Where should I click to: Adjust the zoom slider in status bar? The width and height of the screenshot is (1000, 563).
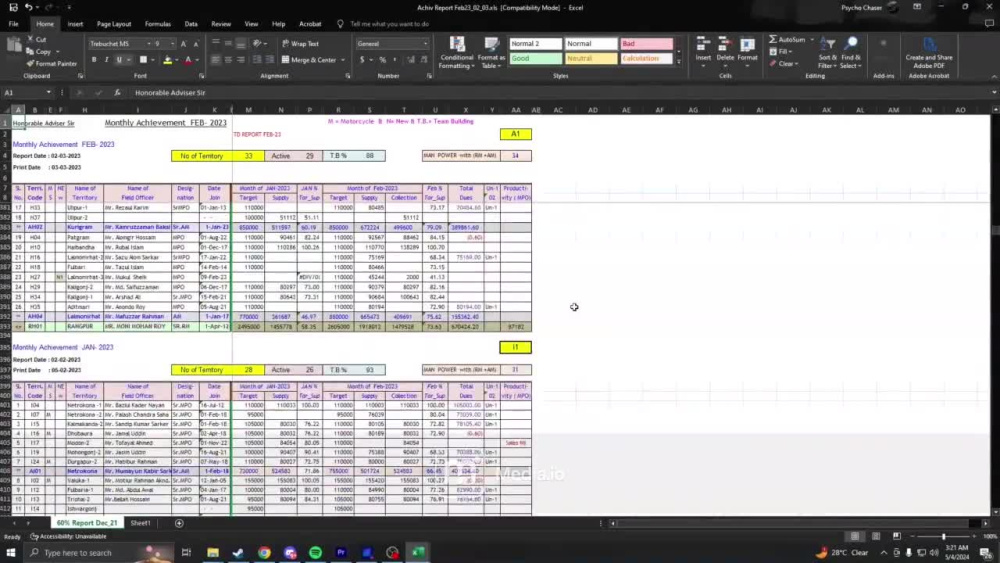coord(943,537)
